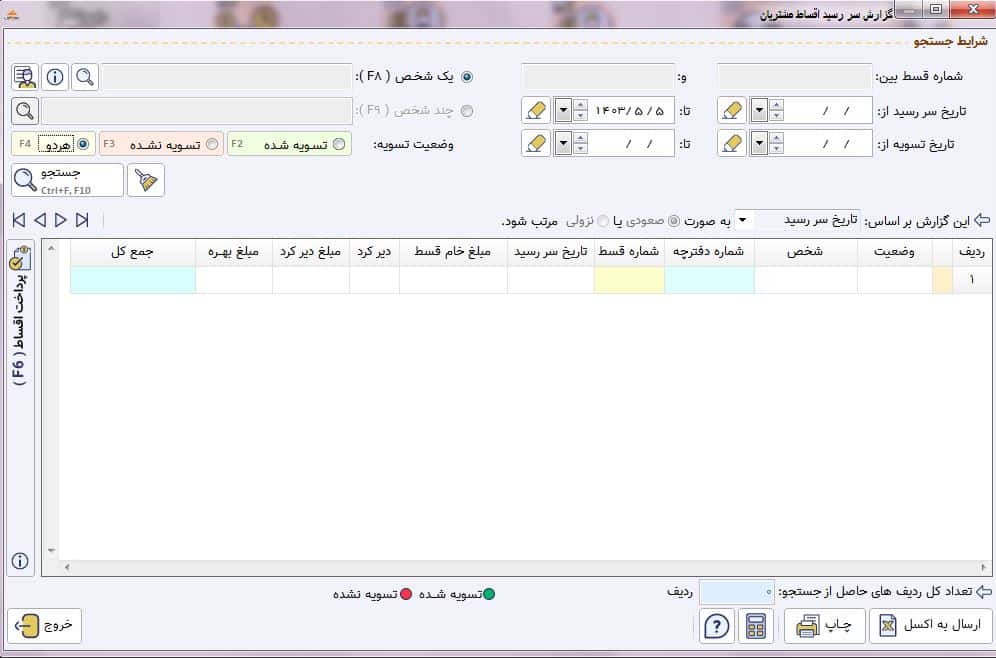The image size is (996, 658).
Task: Click the شماره دفترچه column header
Action: point(709,252)
